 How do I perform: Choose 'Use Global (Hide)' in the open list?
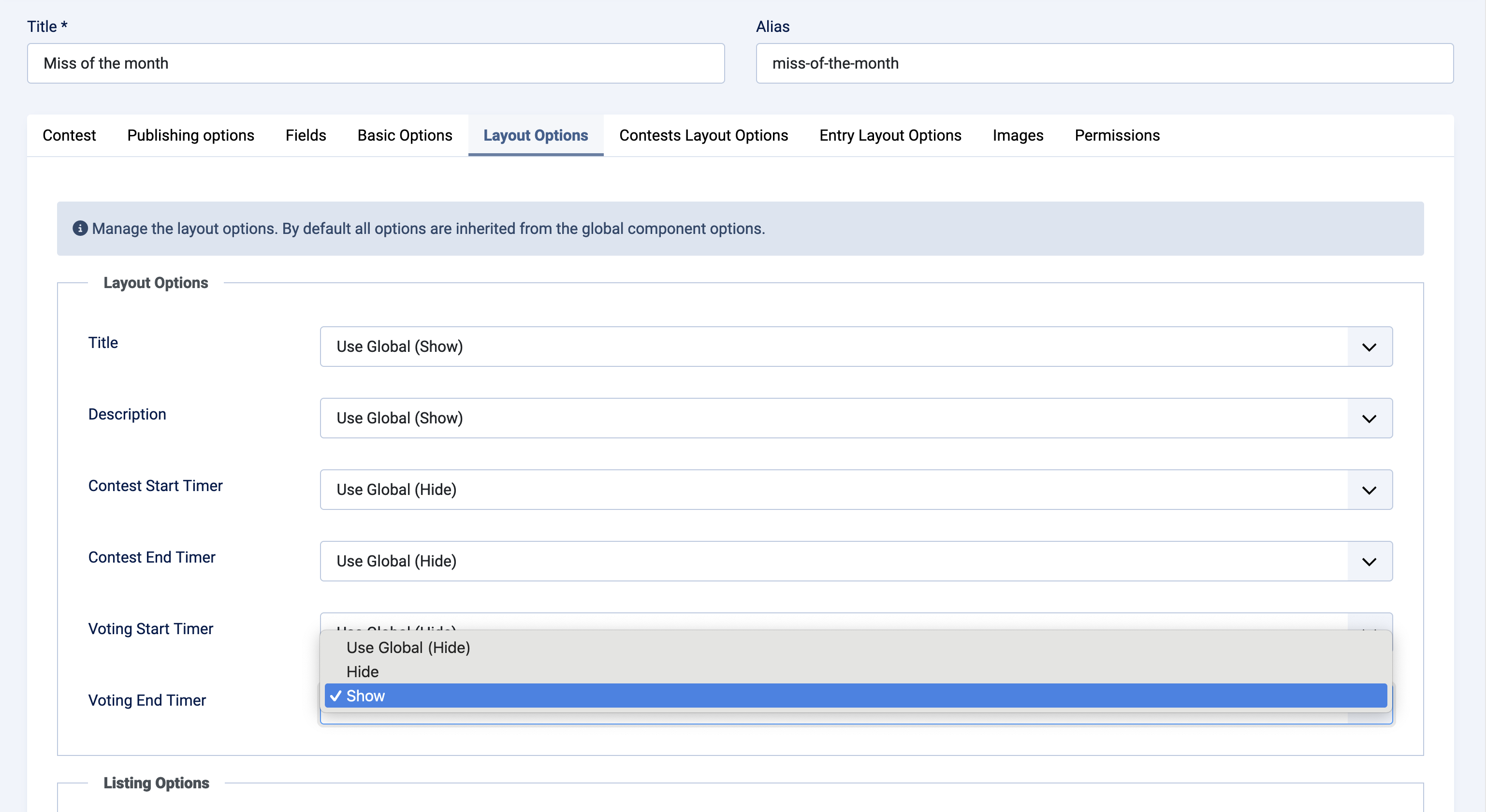(x=856, y=648)
